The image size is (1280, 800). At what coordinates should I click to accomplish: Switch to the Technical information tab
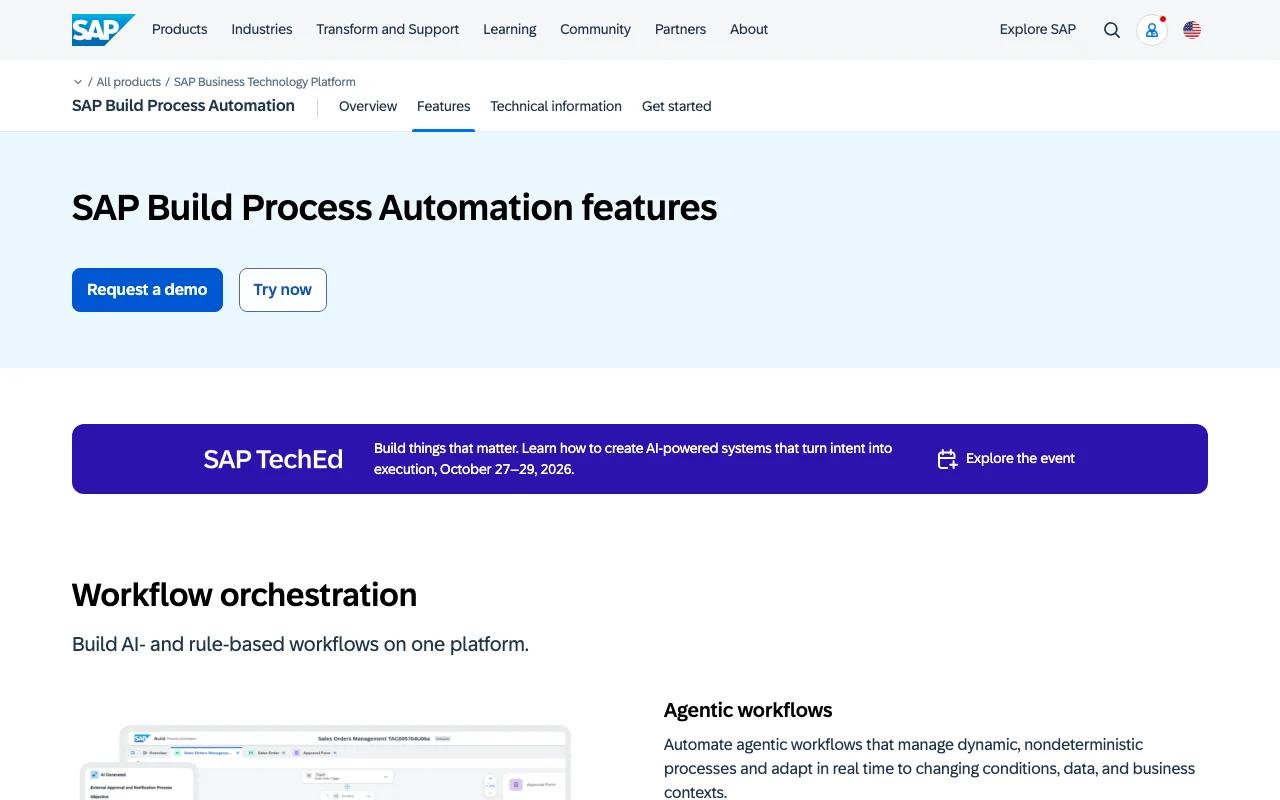tap(556, 106)
